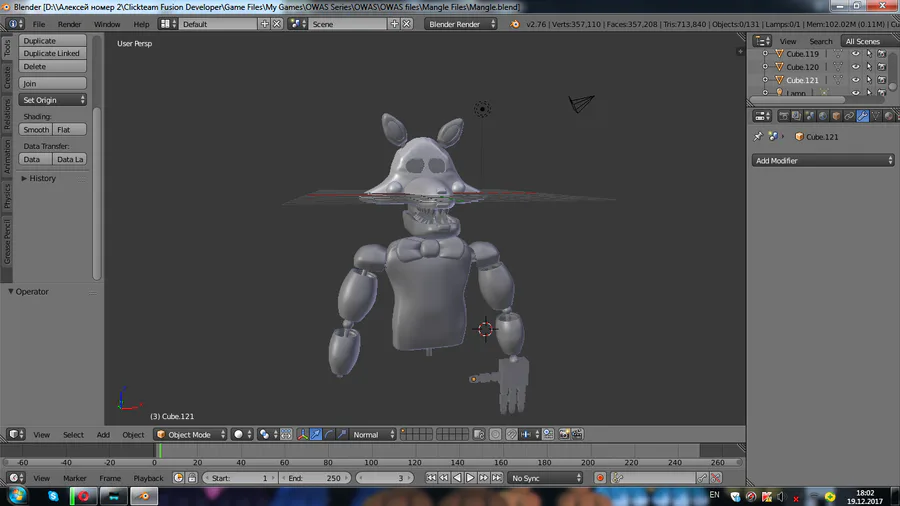Open the Modifiers wrench tab
Screen dimensions: 900x506
(x=862, y=116)
